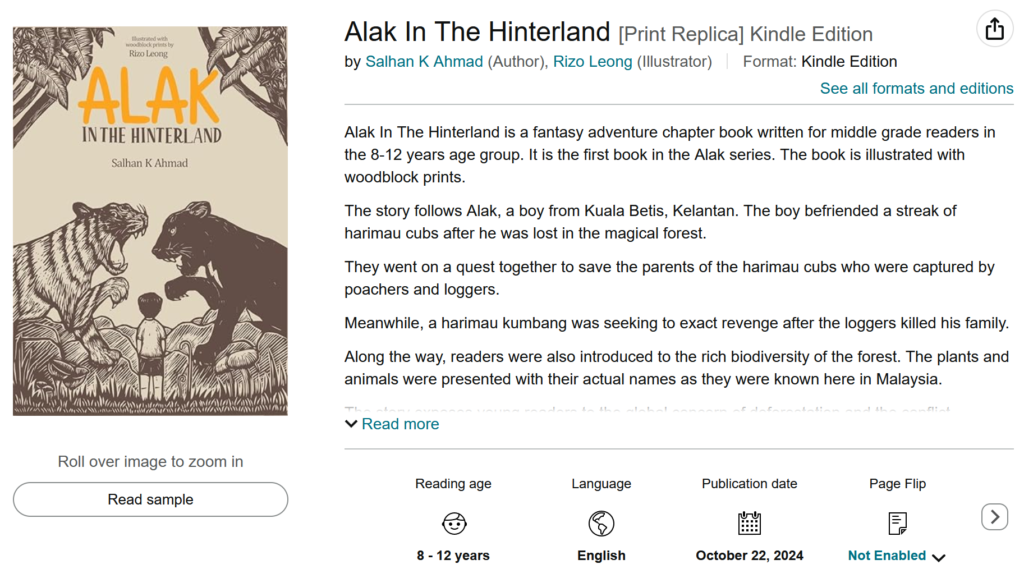Click the Kindle Edition format label
The height and width of the screenshot is (578, 1024).
pos(849,61)
